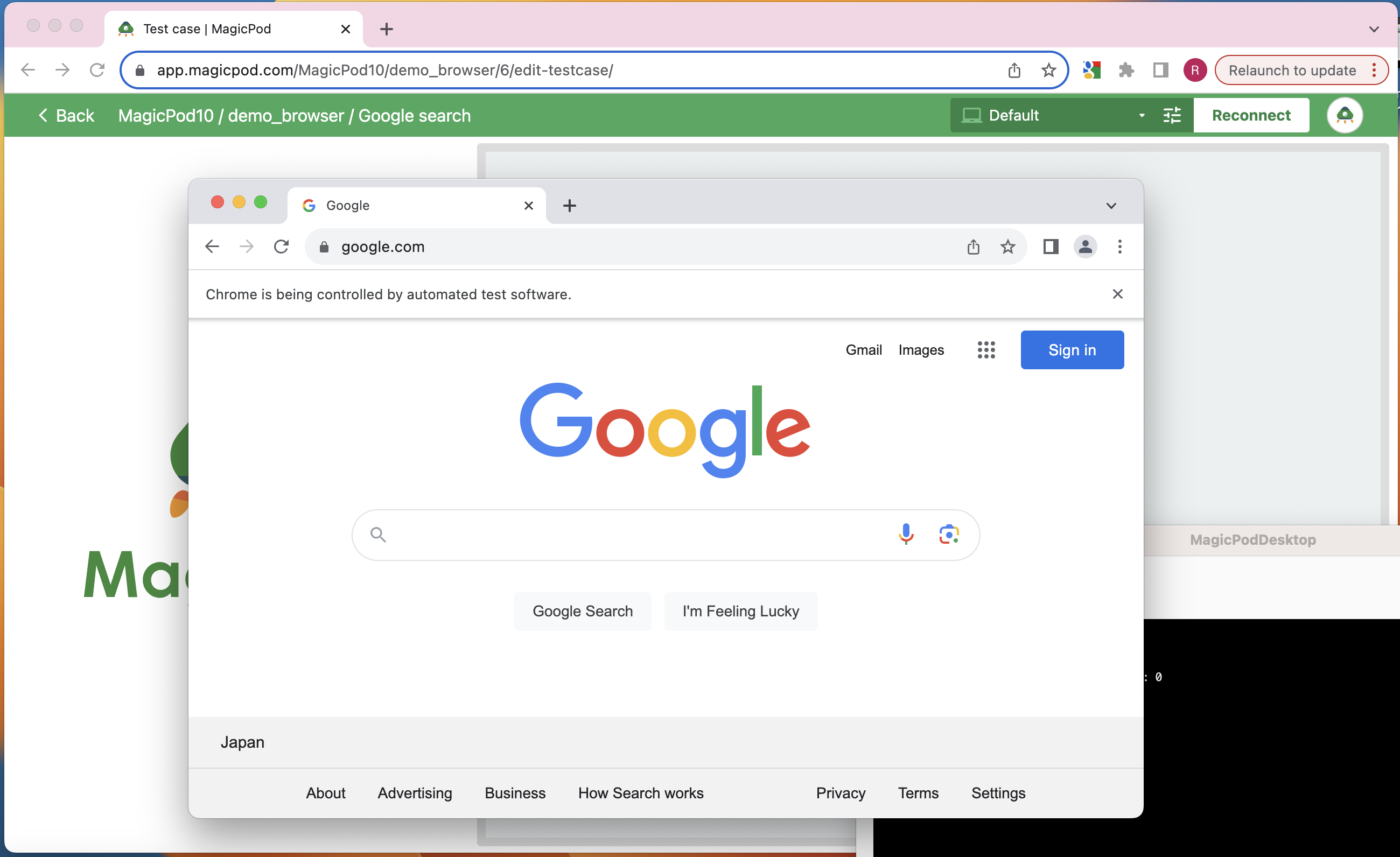Screen dimensions: 1400x857
Task: Bookmark google.com with the star icon
Action: click(x=1008, y=247)
